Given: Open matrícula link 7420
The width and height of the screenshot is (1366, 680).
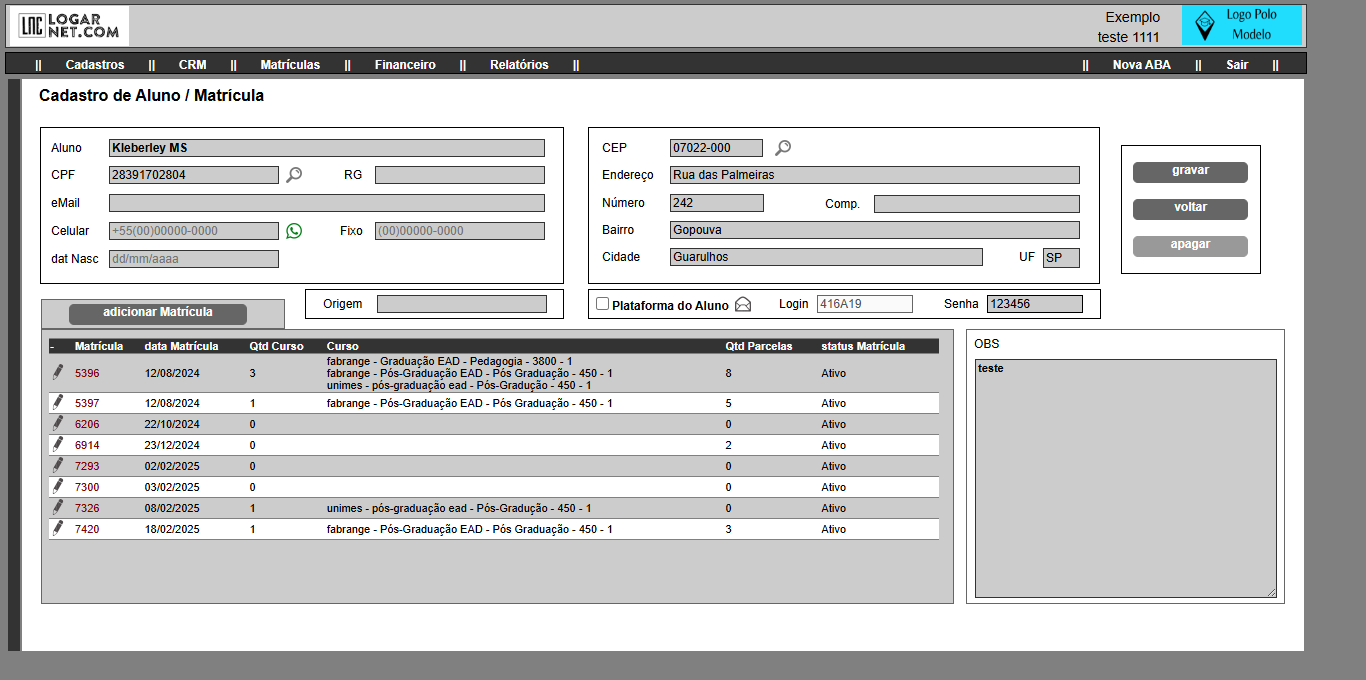Looking at the screenshot, I should point(87,530).
